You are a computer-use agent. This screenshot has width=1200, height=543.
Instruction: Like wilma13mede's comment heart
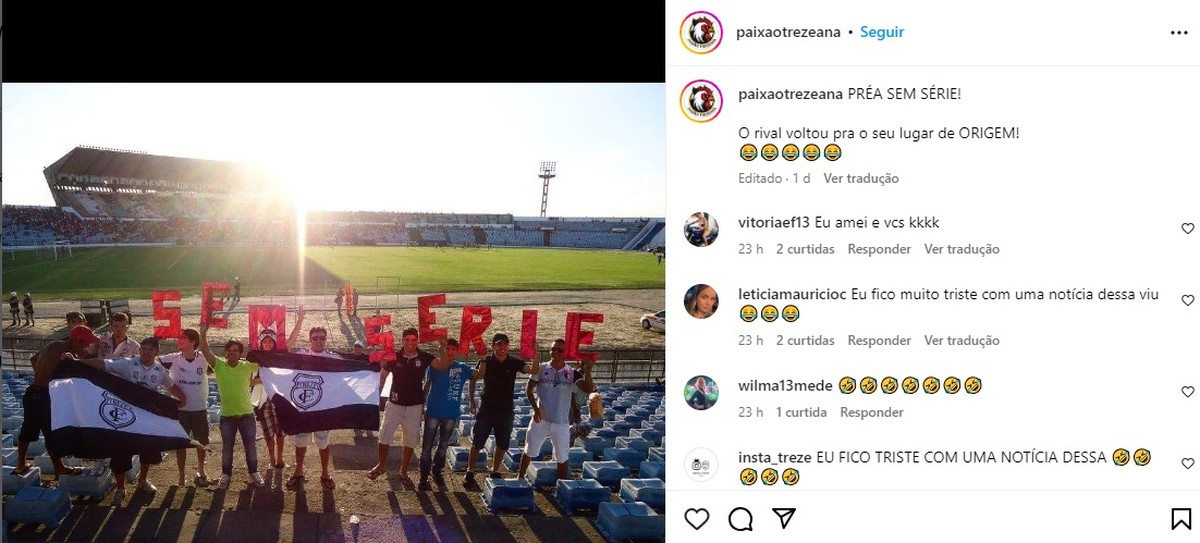point(1188,392)
